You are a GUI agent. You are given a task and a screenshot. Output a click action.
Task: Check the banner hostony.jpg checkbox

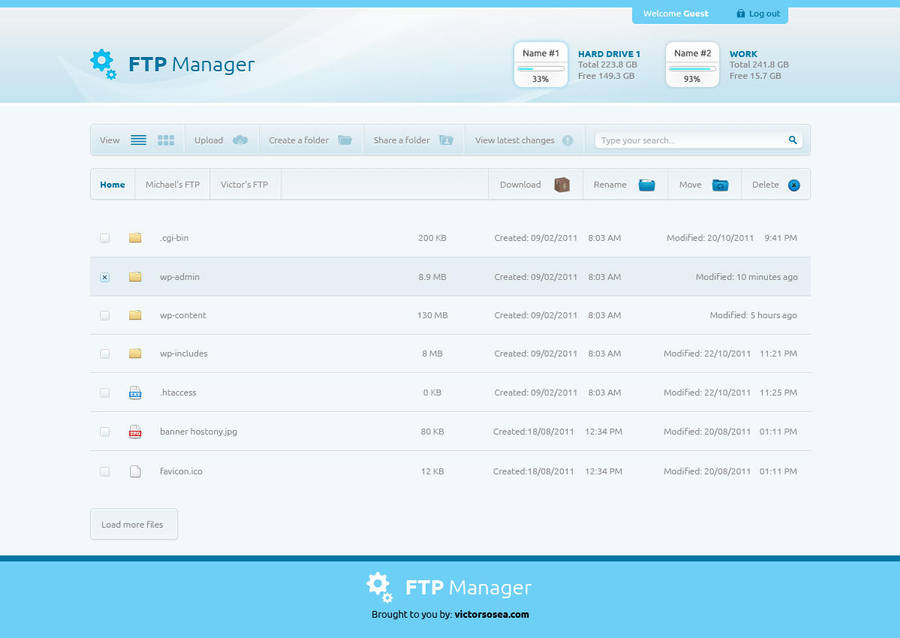[x=104, y=432]
